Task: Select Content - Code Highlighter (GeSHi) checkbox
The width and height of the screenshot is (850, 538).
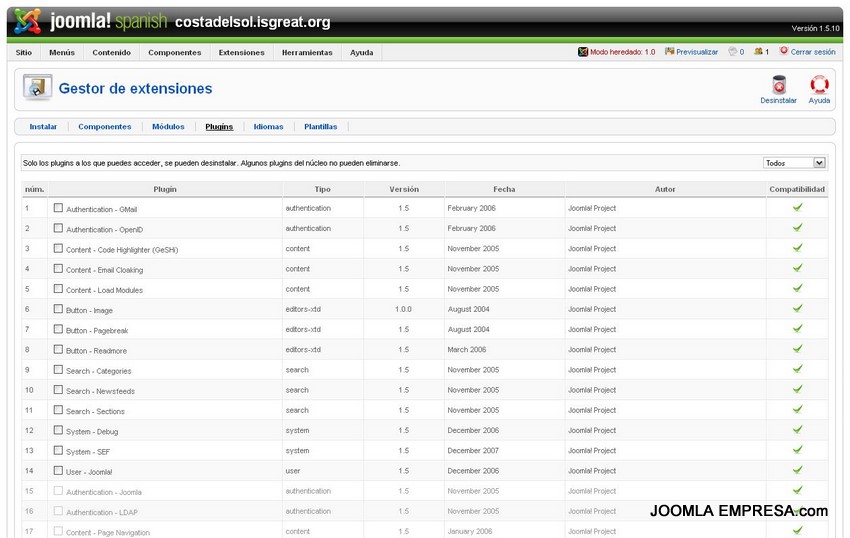Action: (x=59, y=248)
